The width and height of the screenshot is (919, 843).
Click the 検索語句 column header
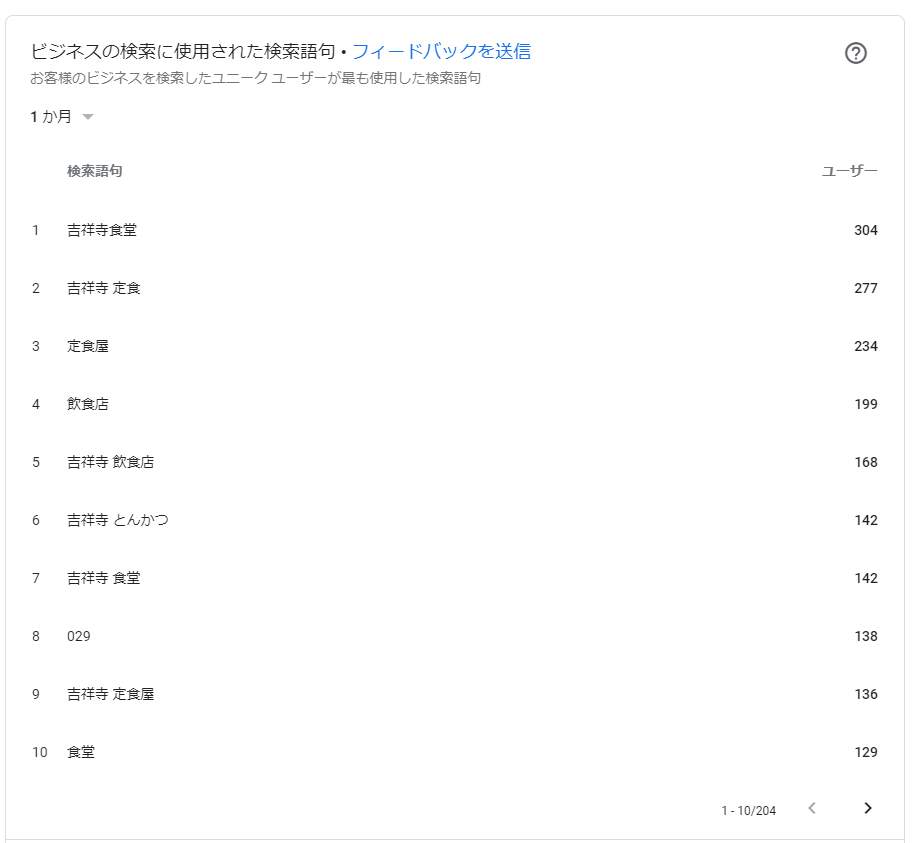pyautogui.click(x=94, y=171)
